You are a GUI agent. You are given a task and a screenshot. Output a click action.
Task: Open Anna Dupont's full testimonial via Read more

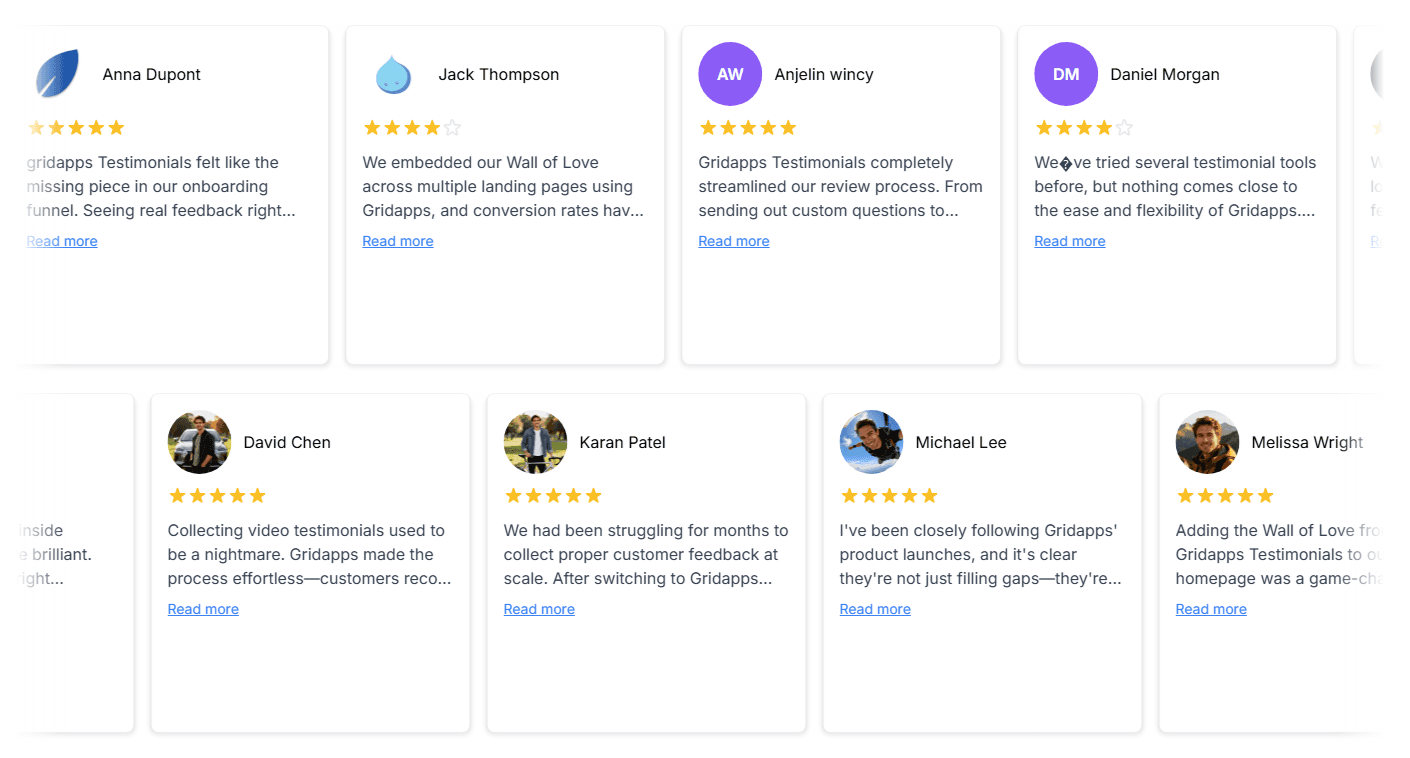[62, 240]
